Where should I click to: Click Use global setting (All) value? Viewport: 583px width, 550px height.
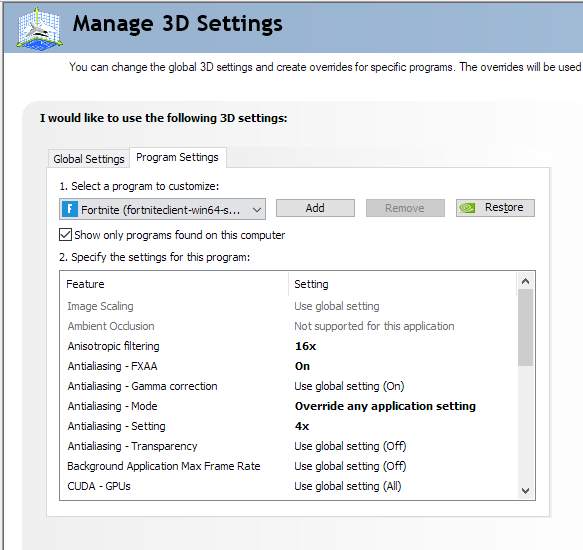click(348, 486)
